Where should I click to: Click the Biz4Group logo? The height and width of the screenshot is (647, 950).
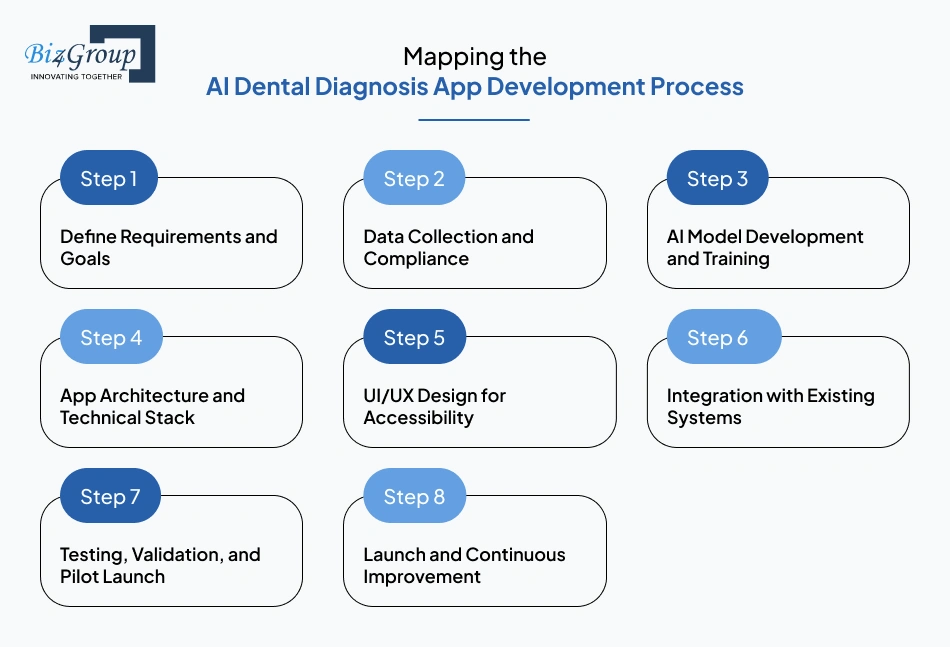coord(90,53)
